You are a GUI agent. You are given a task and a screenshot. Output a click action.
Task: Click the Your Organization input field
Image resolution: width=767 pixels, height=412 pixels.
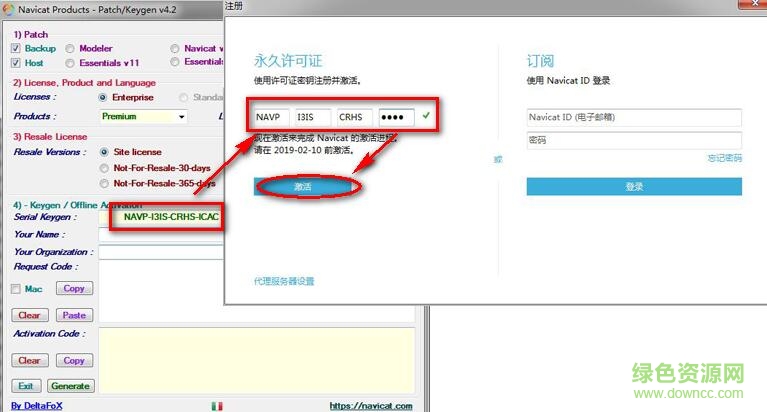(161, 252)
